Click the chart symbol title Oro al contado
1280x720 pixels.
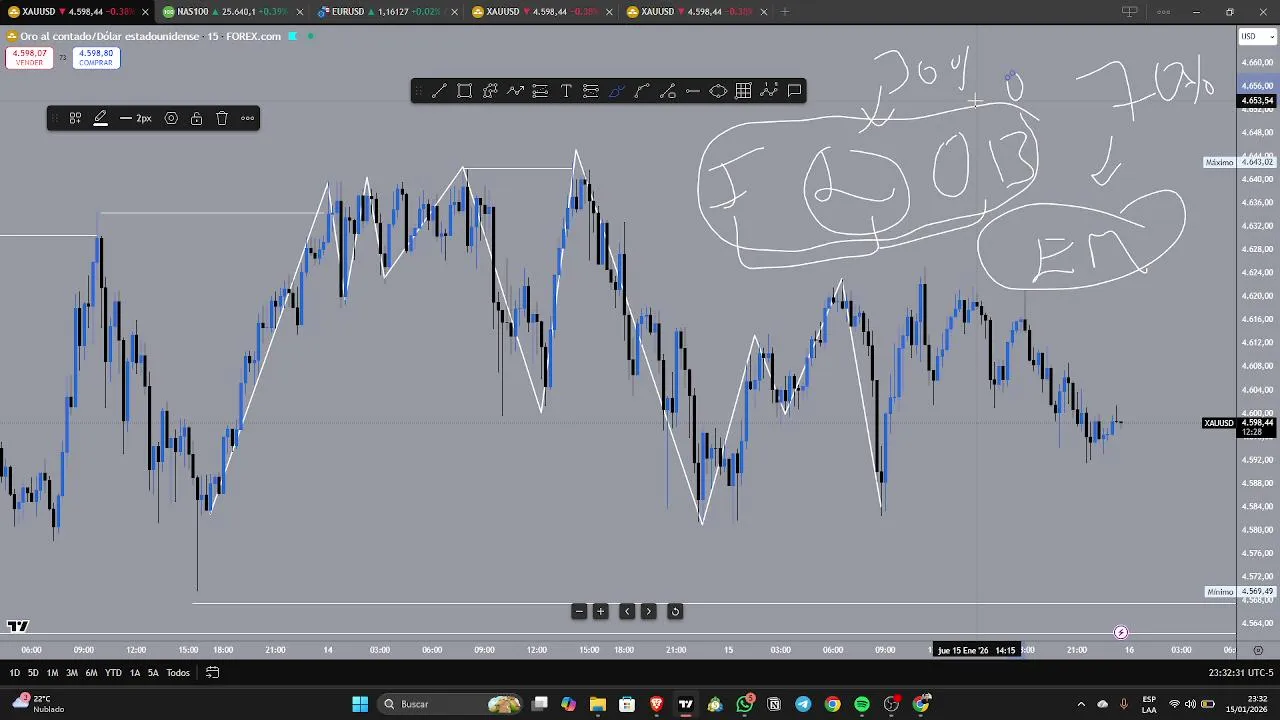tap(150, 36)
